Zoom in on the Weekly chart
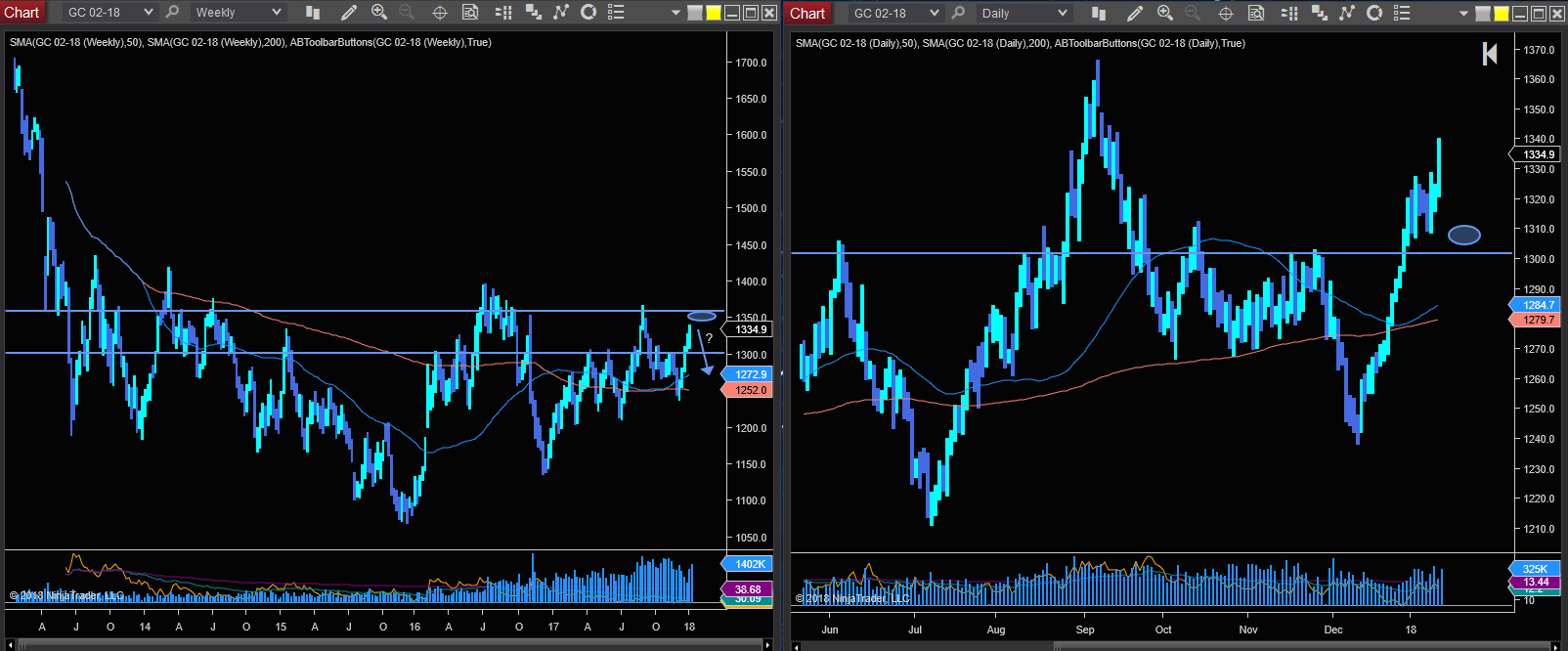This screenshot has height=651, width=1568. [x=379, y=13]
